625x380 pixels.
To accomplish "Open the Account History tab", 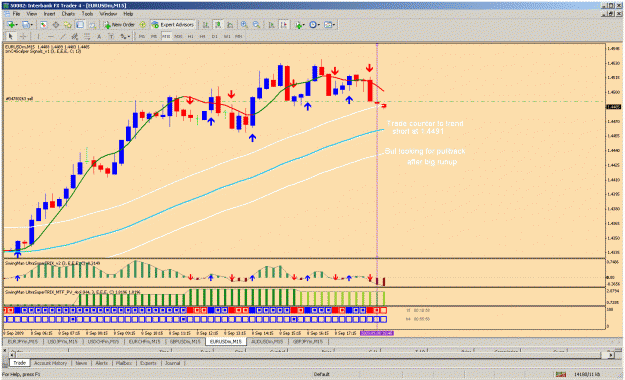I will [50, 363].
